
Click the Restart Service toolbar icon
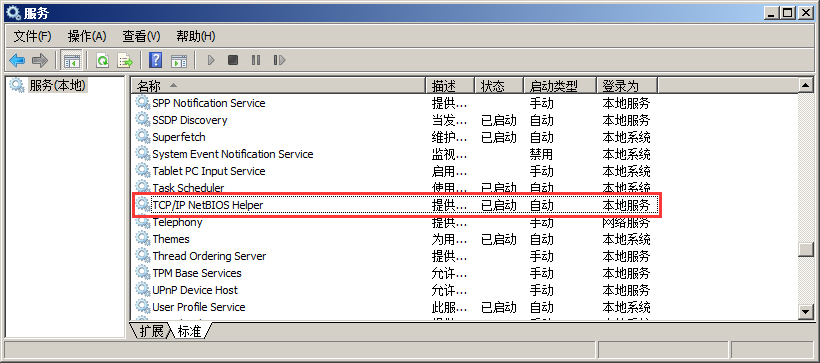click(x=279, y=60)
